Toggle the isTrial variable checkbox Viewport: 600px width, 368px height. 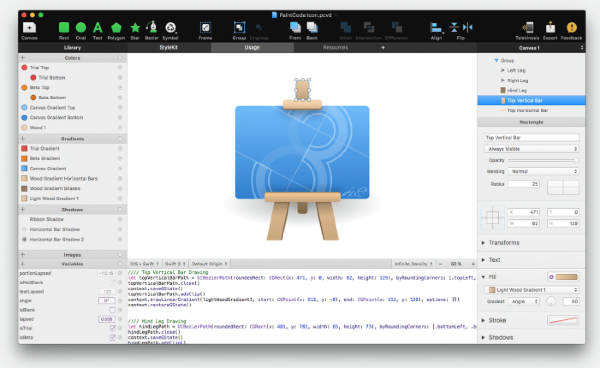[112, 328]
